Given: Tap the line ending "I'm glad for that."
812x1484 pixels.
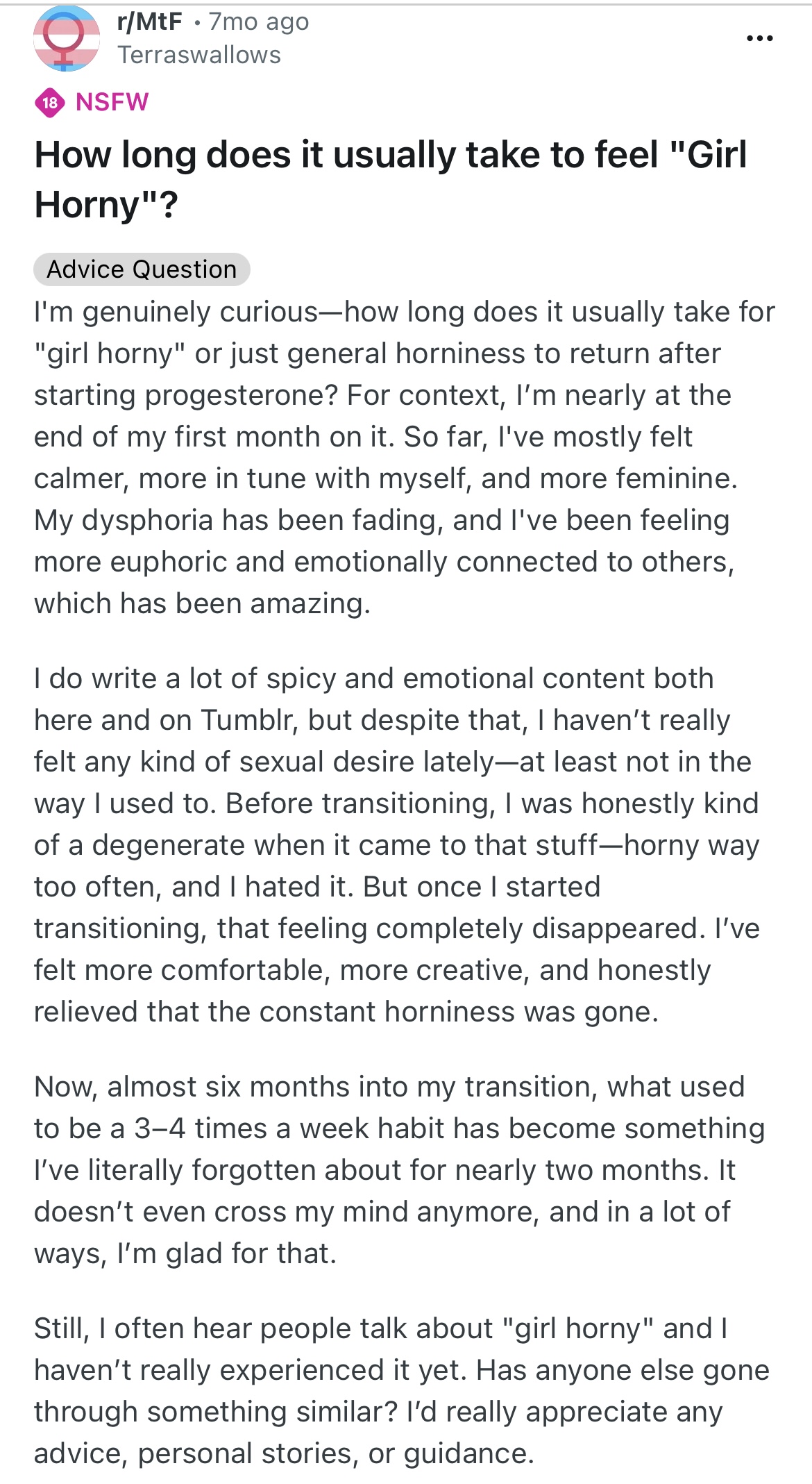Looking at the screenshot, I should pos(185,1253).
